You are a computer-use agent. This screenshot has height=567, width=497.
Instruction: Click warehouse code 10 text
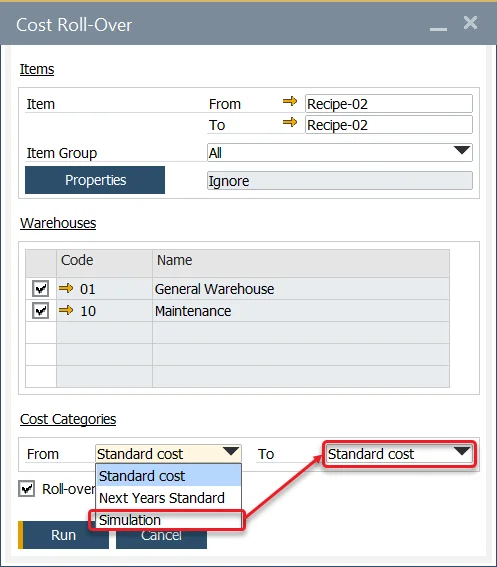point(88,311)
